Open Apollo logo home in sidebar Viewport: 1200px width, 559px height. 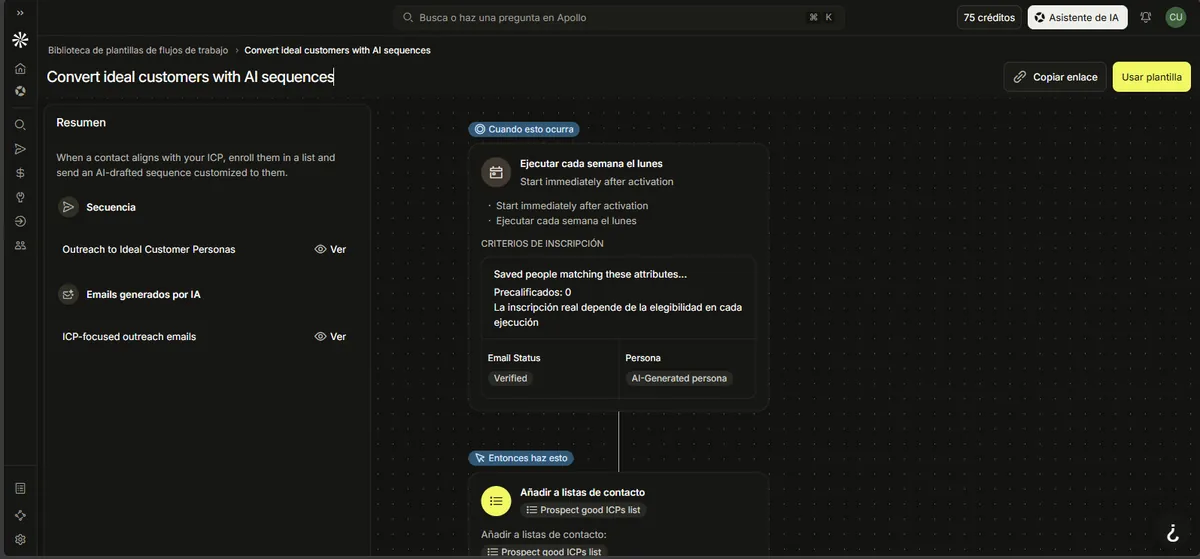click(x=20, y=40)
